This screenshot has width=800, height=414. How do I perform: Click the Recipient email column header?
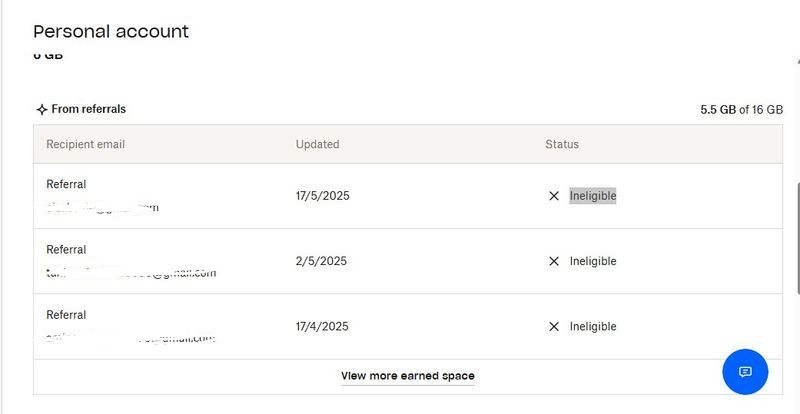(85, 144)
